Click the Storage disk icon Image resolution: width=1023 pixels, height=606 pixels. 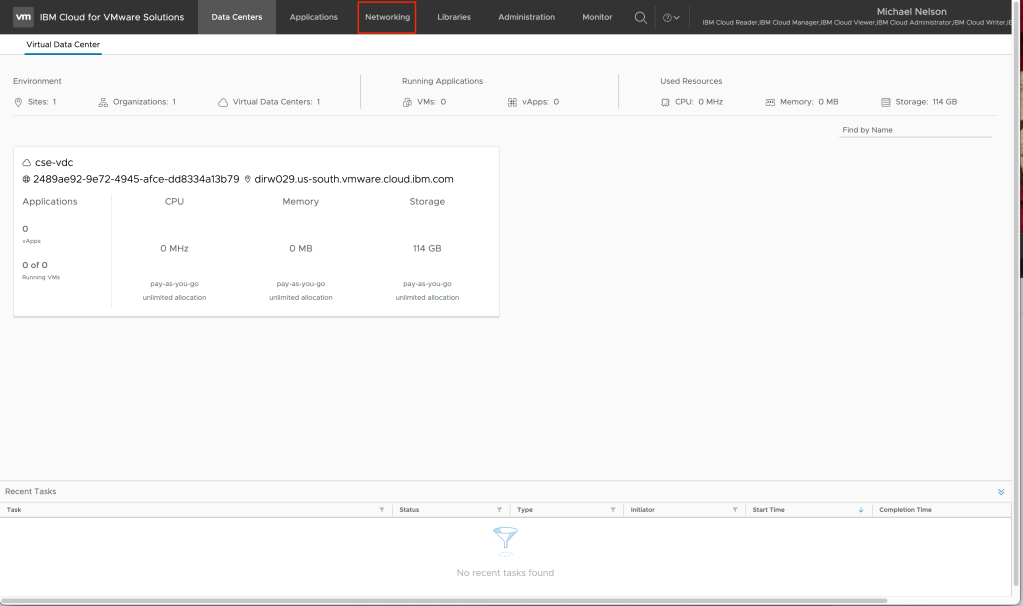(886, 102)
